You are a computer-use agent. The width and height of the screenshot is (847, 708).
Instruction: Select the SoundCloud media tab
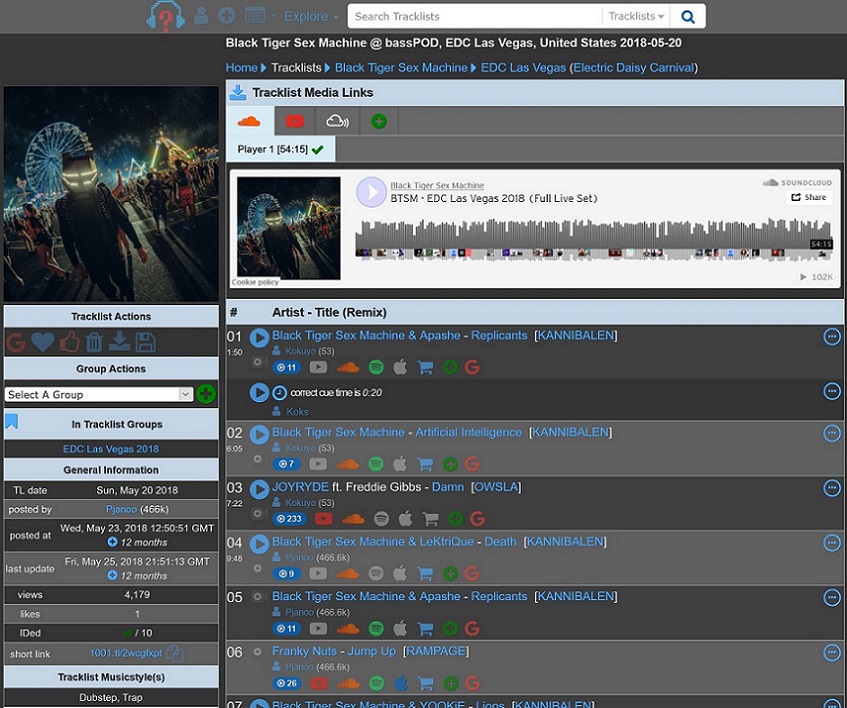pos(250,121)
